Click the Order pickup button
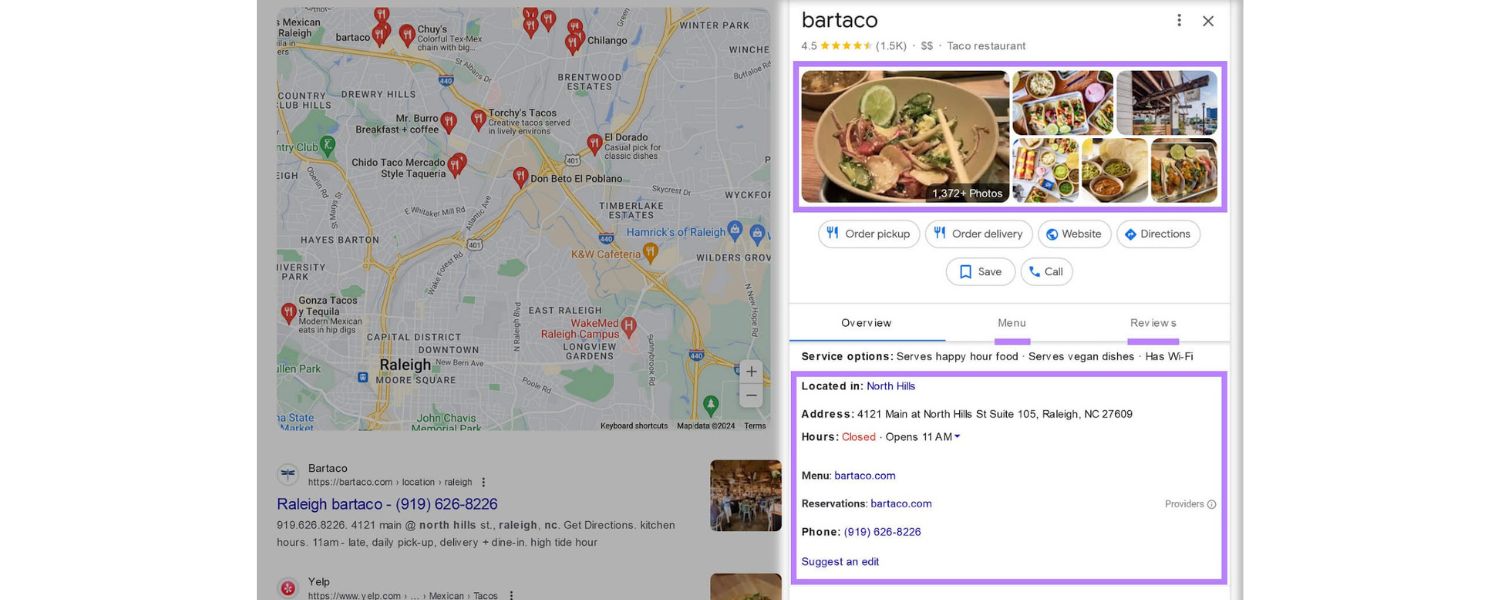This screenshot has width=1500, height=600. 868,234
